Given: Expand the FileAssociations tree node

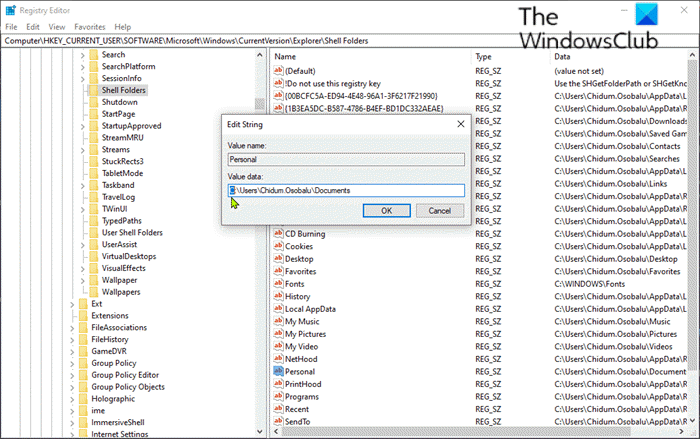Looking at the screenshot, I should tap(72, 328).
